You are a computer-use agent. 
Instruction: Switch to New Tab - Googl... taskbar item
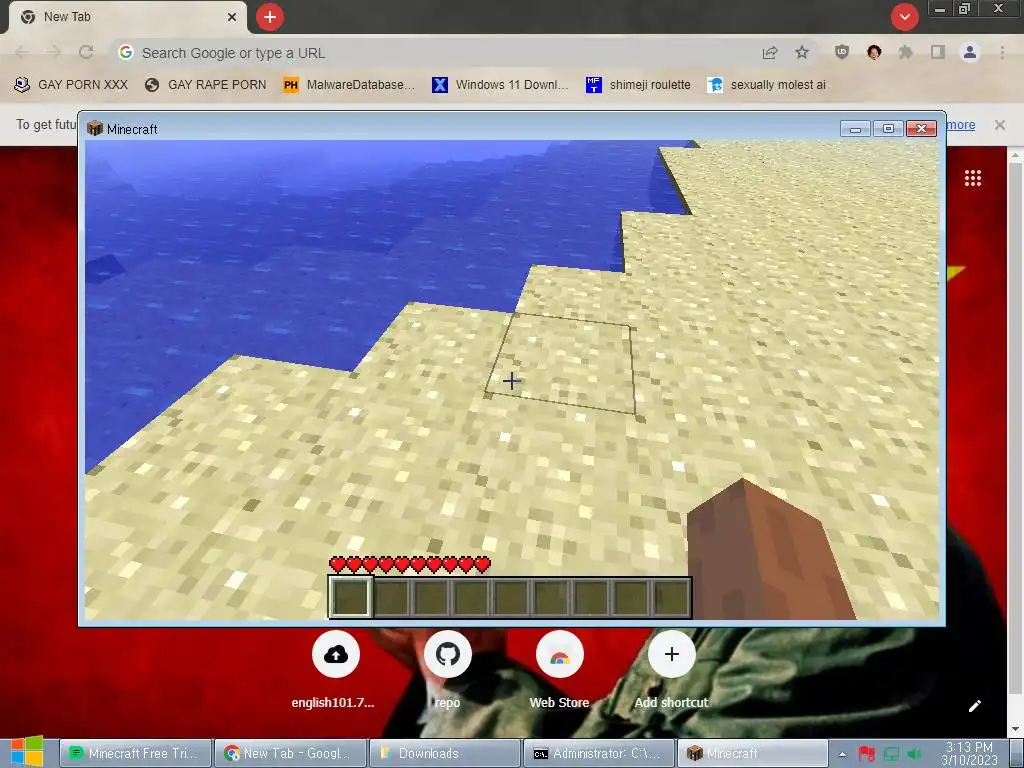291,754
